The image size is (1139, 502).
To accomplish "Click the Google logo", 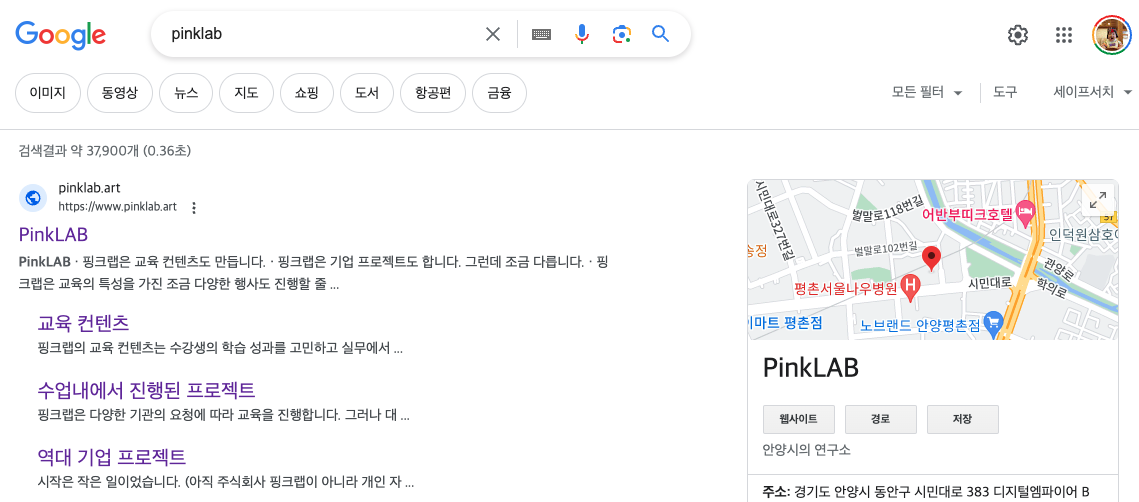I will point(60,34).
